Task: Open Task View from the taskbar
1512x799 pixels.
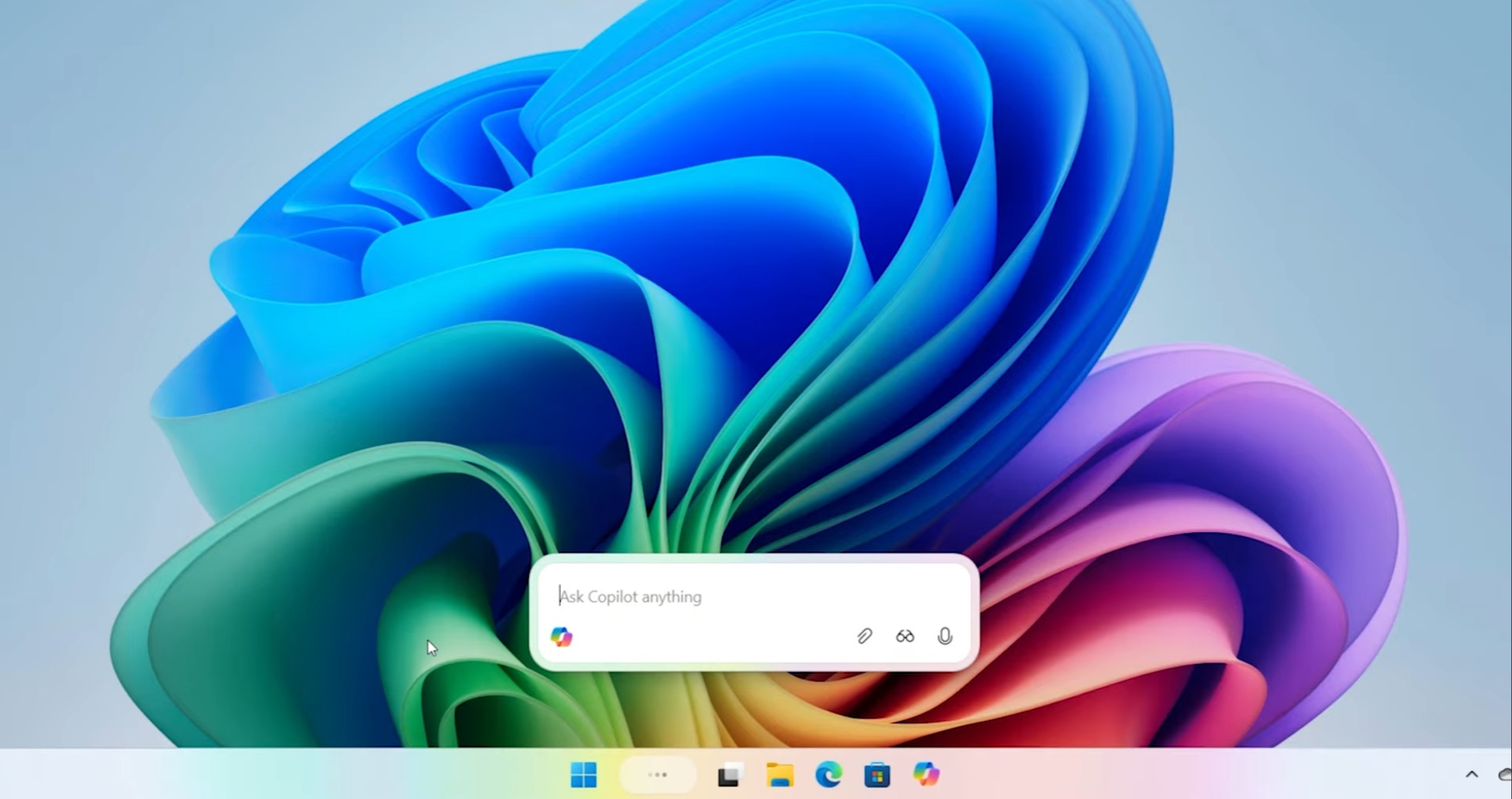Action: [729, 774]
